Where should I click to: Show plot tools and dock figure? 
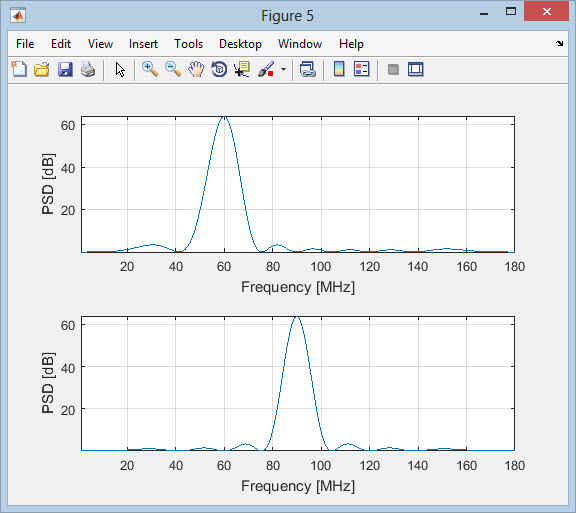tap(415, 69)
